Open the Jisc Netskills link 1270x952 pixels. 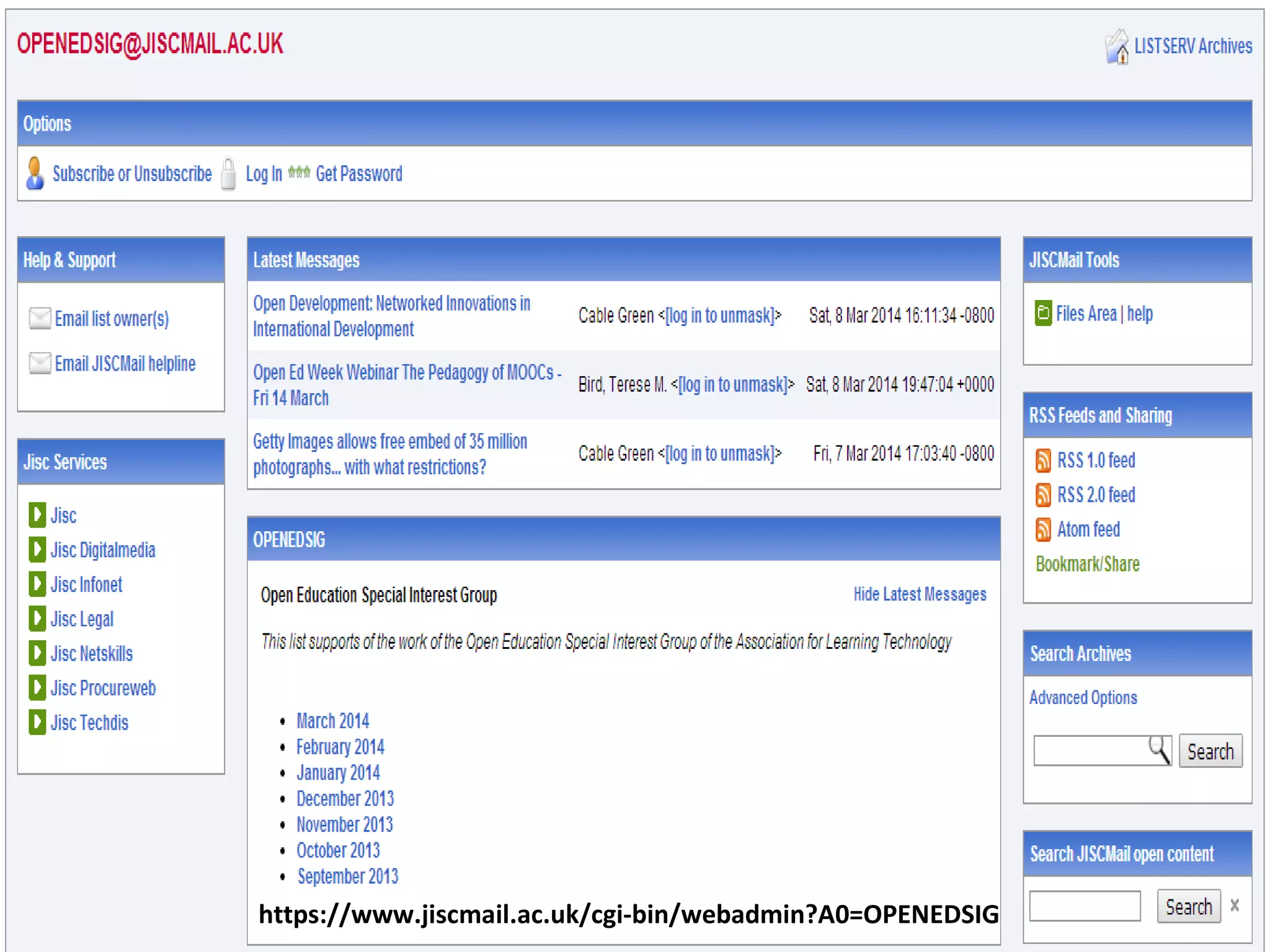pyautogui.click(x=92, y=654)
